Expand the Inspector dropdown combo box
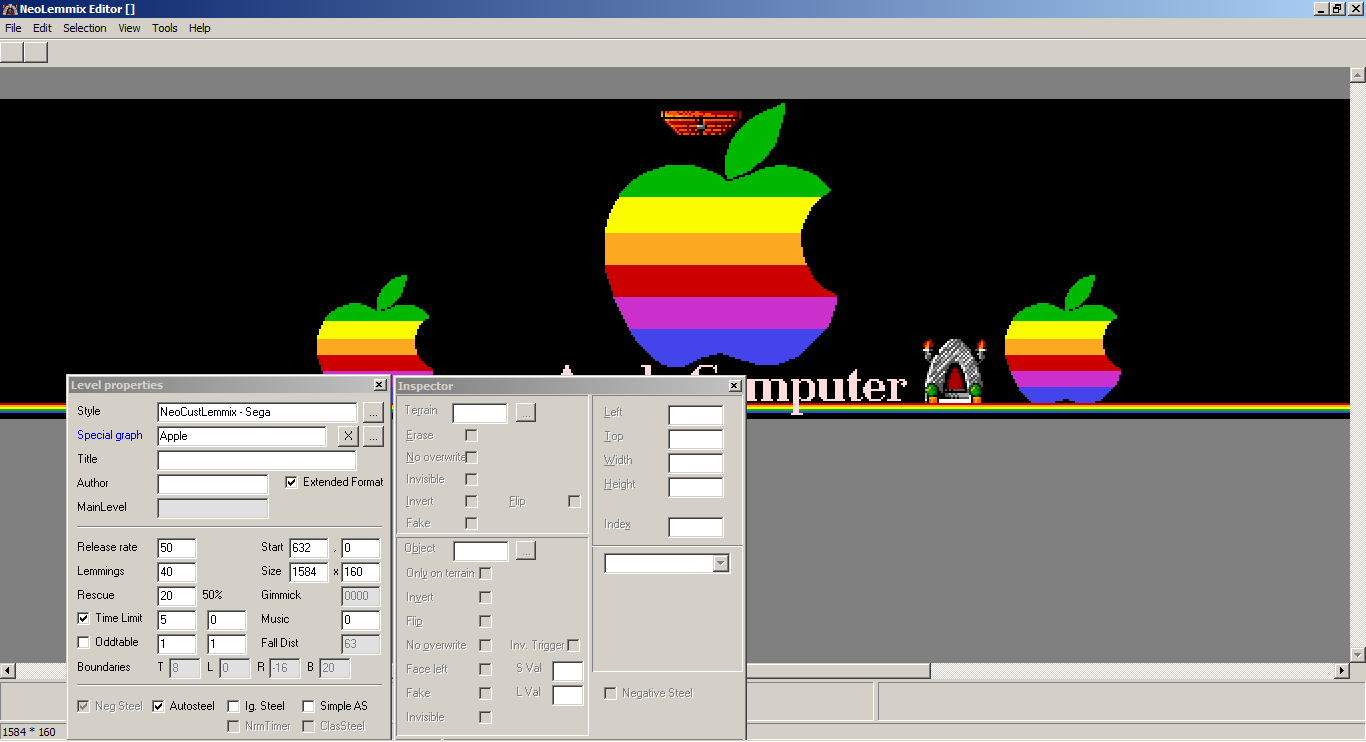This screenshot has height=742, width=1366. tap(720, 564)
